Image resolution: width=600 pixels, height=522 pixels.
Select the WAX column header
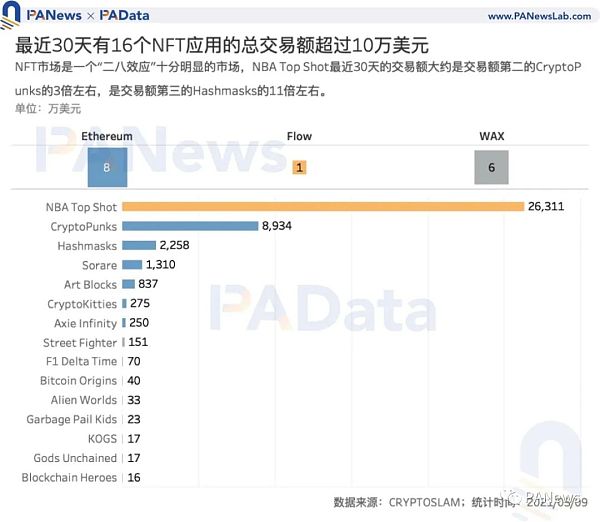(491, 135)
